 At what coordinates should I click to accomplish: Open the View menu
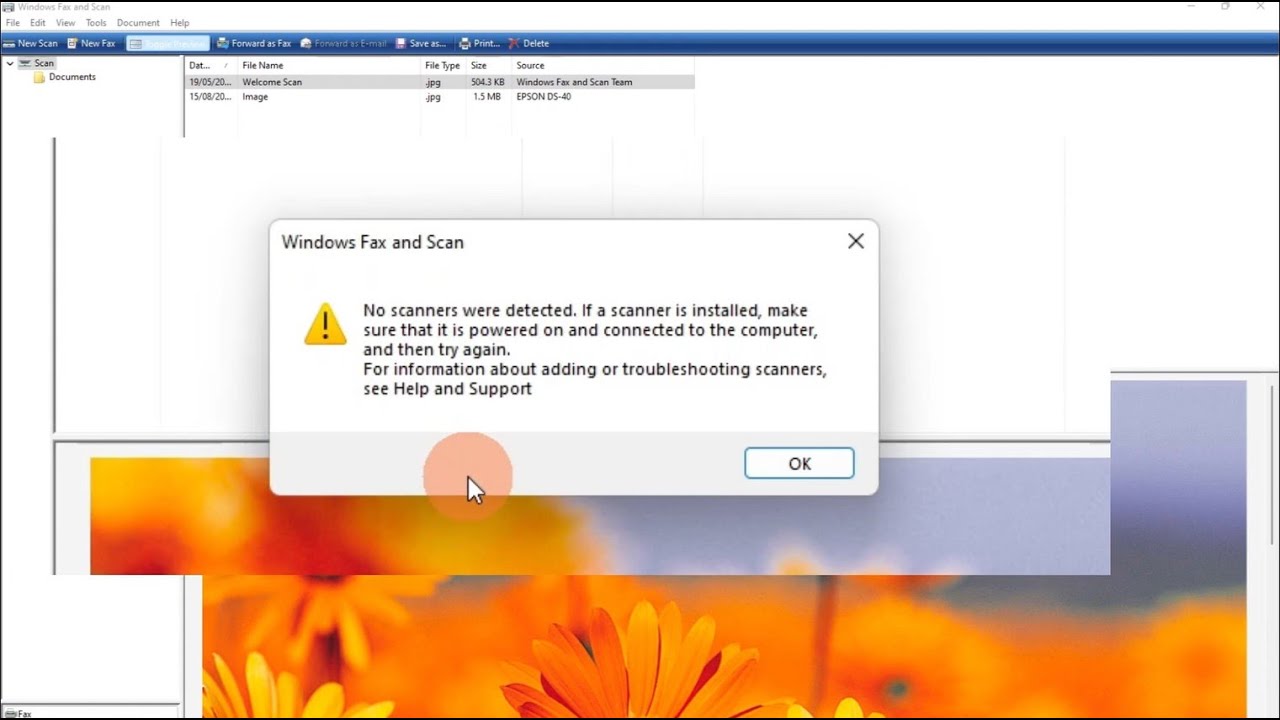click(x=66, y=22)
